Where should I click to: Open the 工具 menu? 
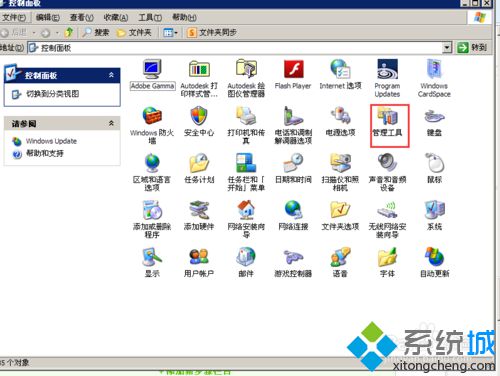[150, 17]
